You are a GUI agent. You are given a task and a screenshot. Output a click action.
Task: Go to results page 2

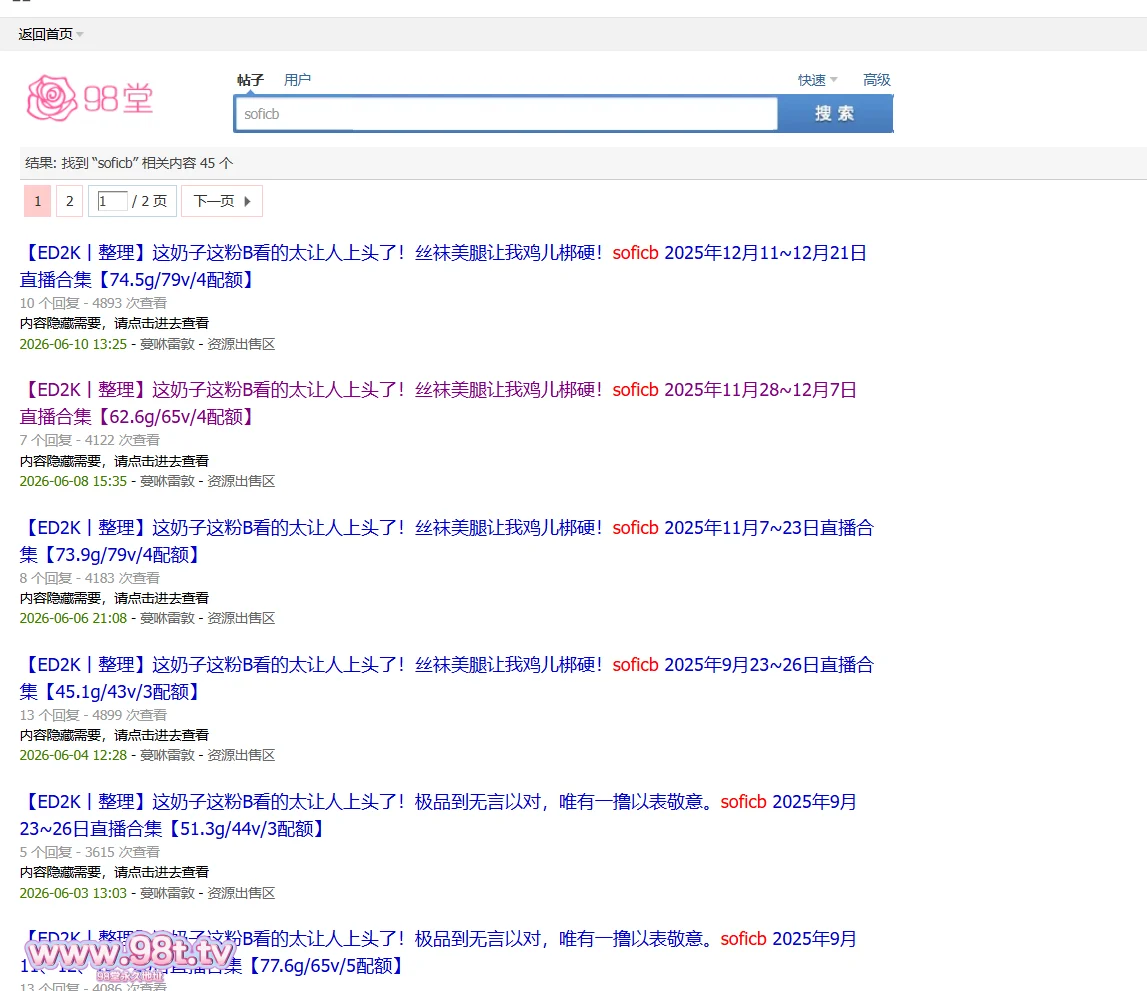point(69,201)
